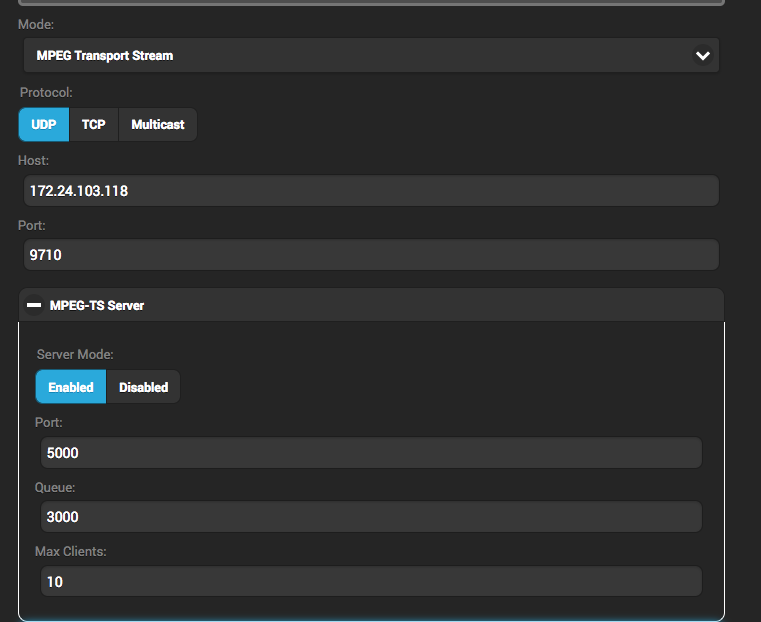Click the "Mode:" label text
Image resolution: width=761 pixels, height=622 pixels.
(37, 24)
